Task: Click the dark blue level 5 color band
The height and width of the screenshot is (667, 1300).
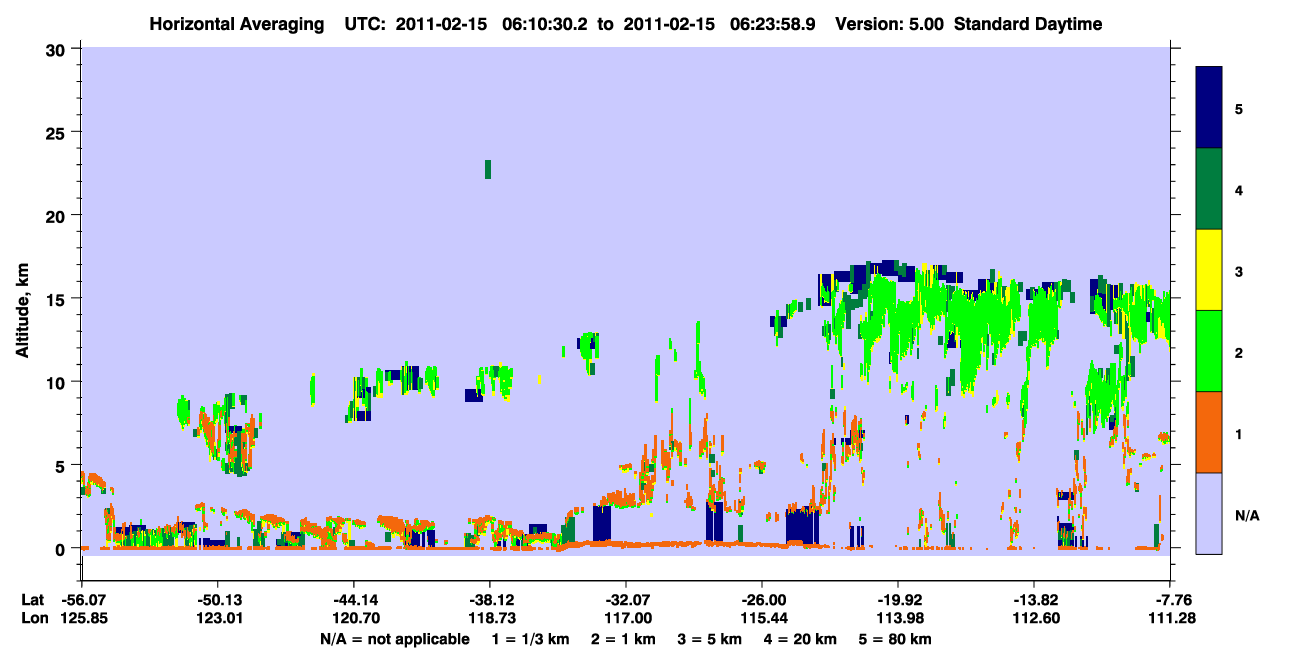Action: [1209, 108]
